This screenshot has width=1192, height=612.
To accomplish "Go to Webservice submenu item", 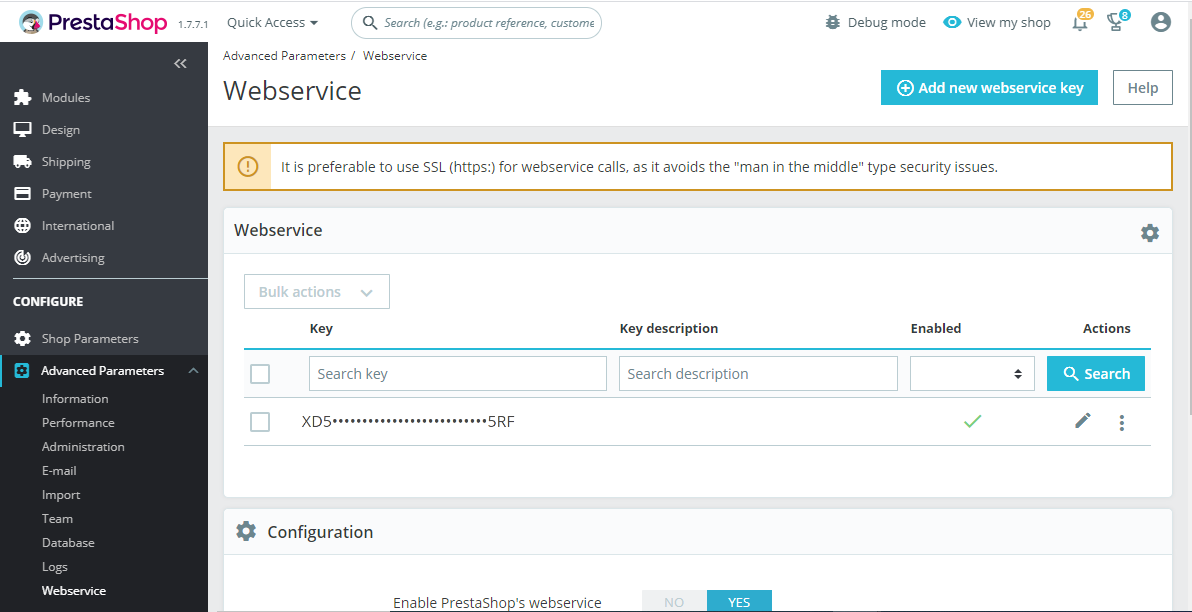I will coord(74,591).
